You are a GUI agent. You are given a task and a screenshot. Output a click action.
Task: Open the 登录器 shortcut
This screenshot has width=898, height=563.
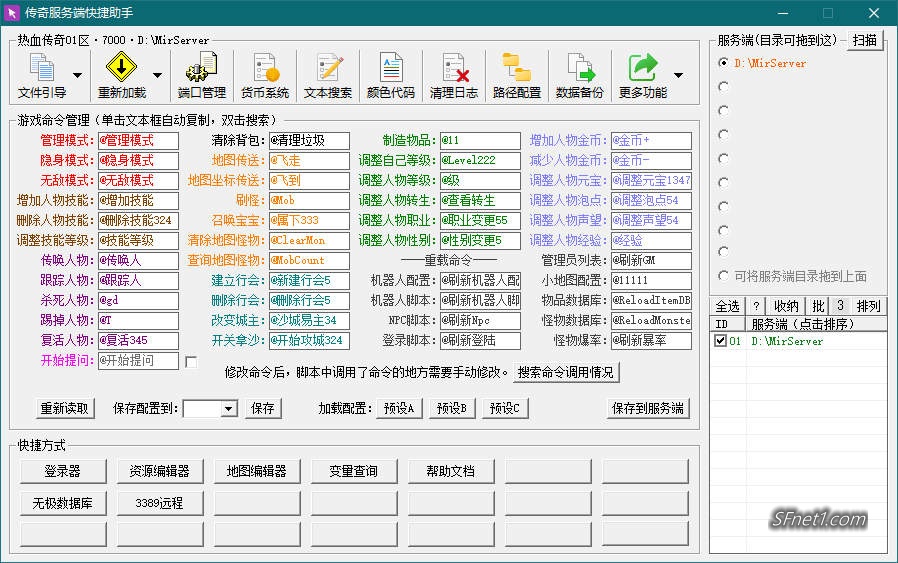coord(63,471)
